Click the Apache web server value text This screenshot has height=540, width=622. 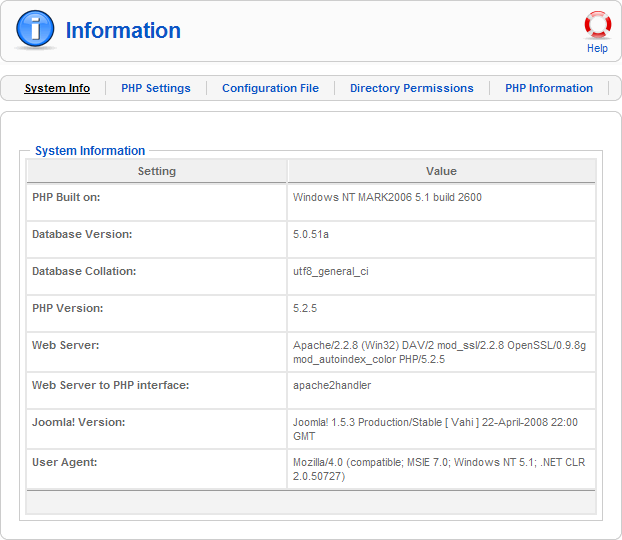[438, 351]
